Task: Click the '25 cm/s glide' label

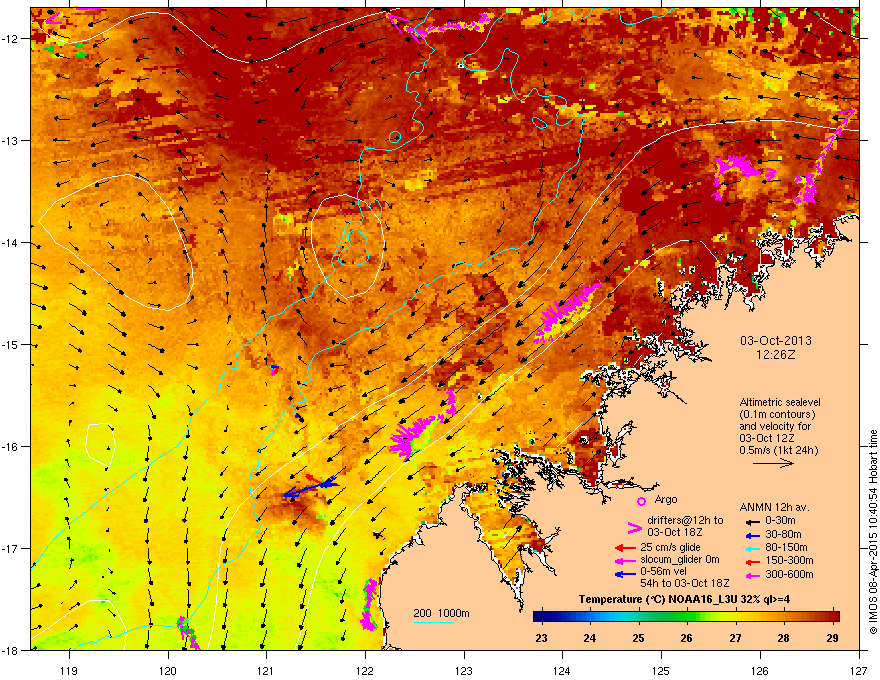Action: click(671, 547)
